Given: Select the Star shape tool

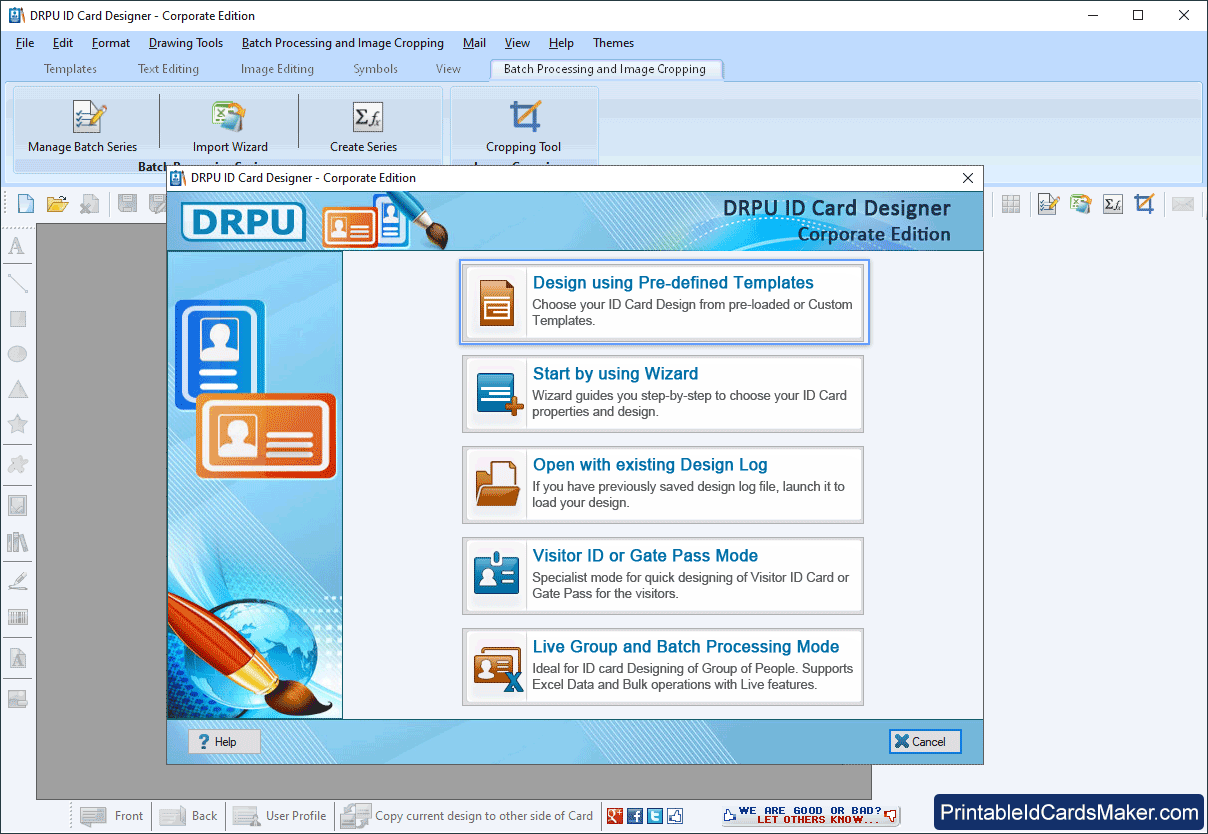Looking at the screenshot, I should [x=17, y=424].
